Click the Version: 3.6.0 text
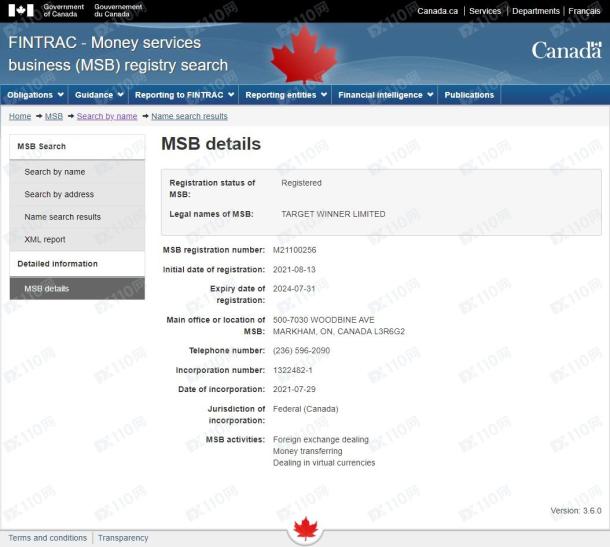 [x=576, y=510]
